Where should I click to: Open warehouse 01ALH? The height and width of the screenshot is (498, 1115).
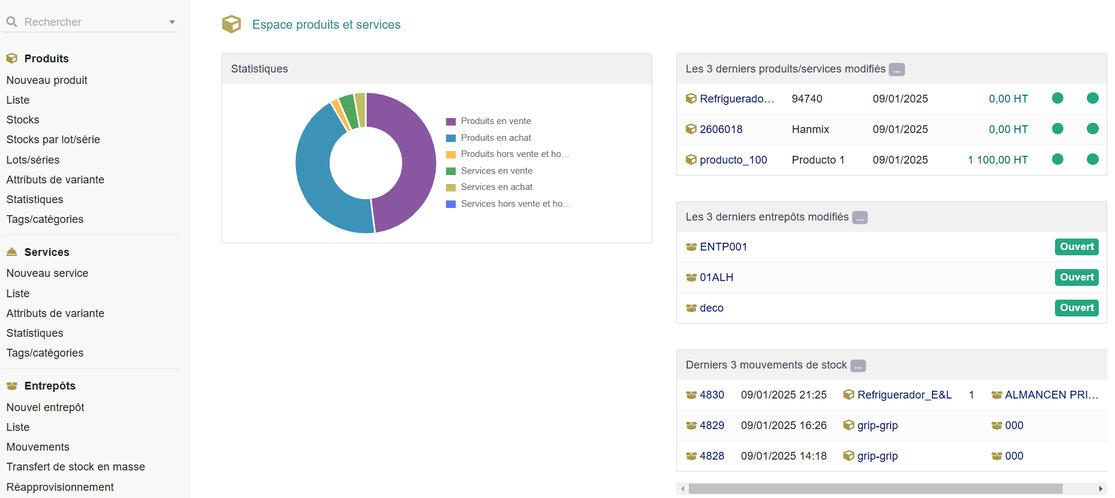[716, 277]
